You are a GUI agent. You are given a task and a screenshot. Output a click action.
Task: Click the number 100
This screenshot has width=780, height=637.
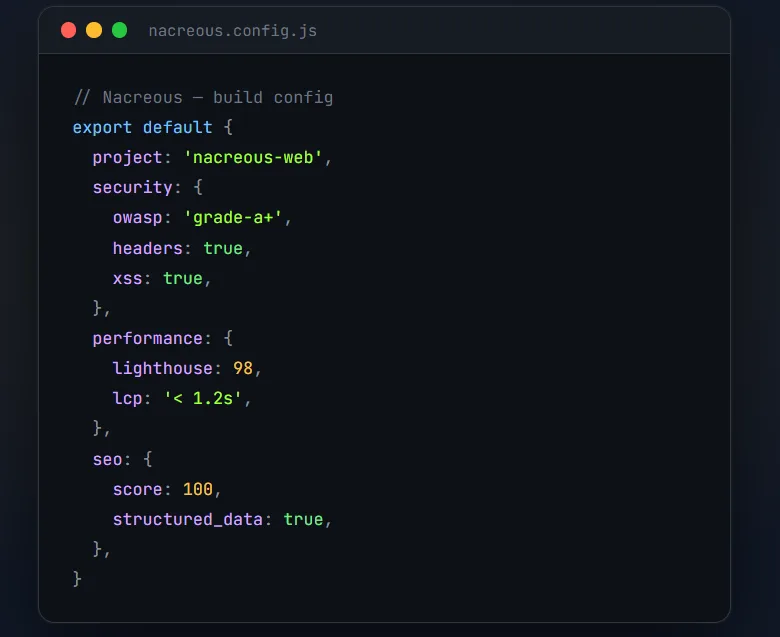point(198,489)
